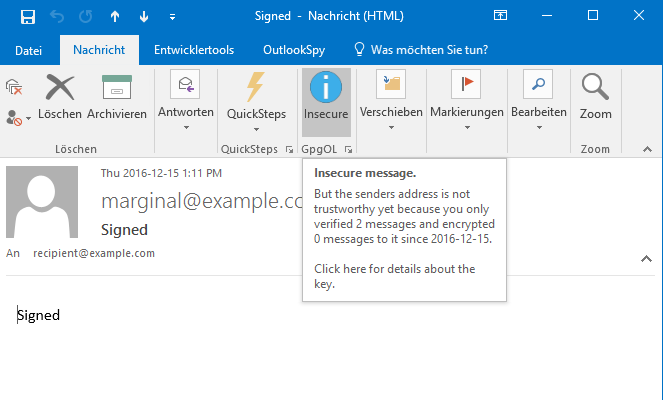
Task: Go to previous item with up arrow
Action: 115,16
